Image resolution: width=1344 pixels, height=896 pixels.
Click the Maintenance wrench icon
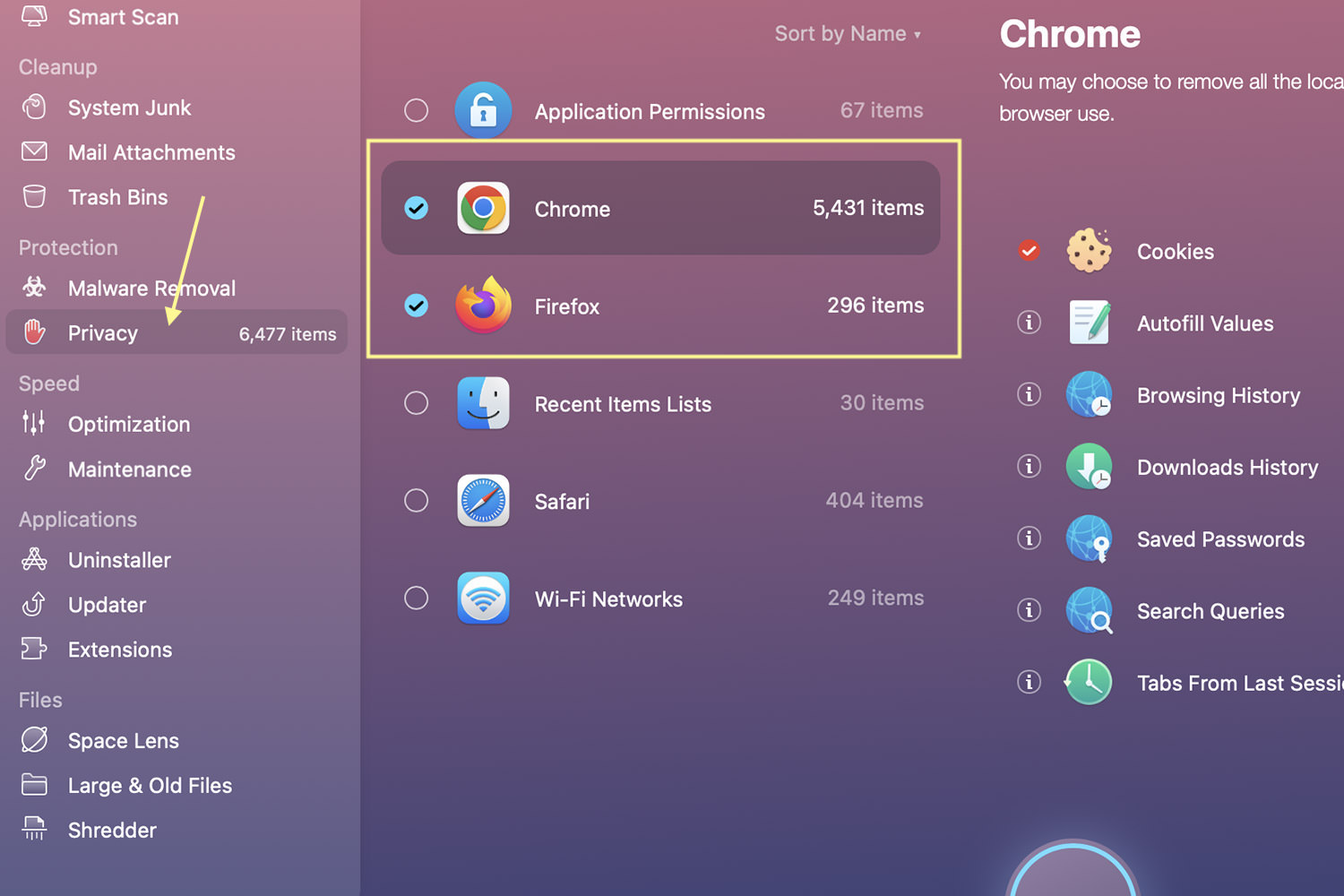[x=34, y=469]
